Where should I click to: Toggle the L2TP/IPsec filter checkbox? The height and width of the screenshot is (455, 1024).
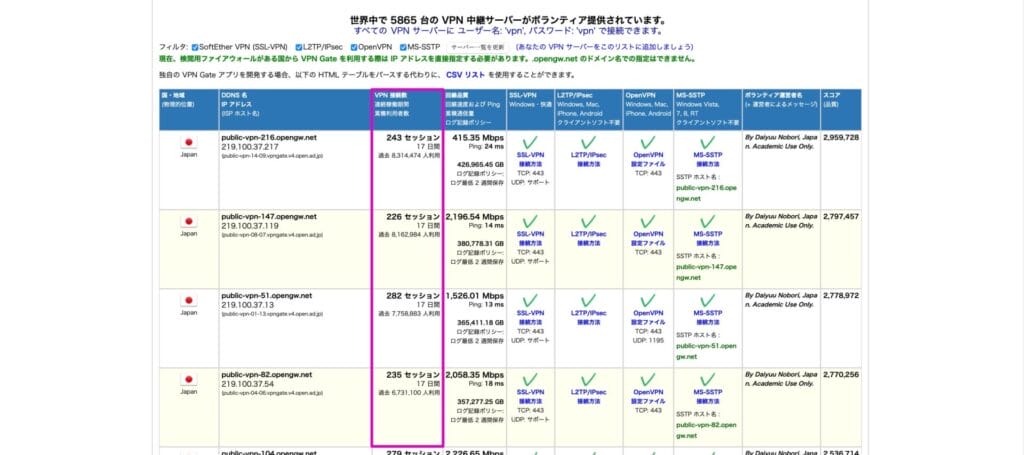click(x=298, y=48)
